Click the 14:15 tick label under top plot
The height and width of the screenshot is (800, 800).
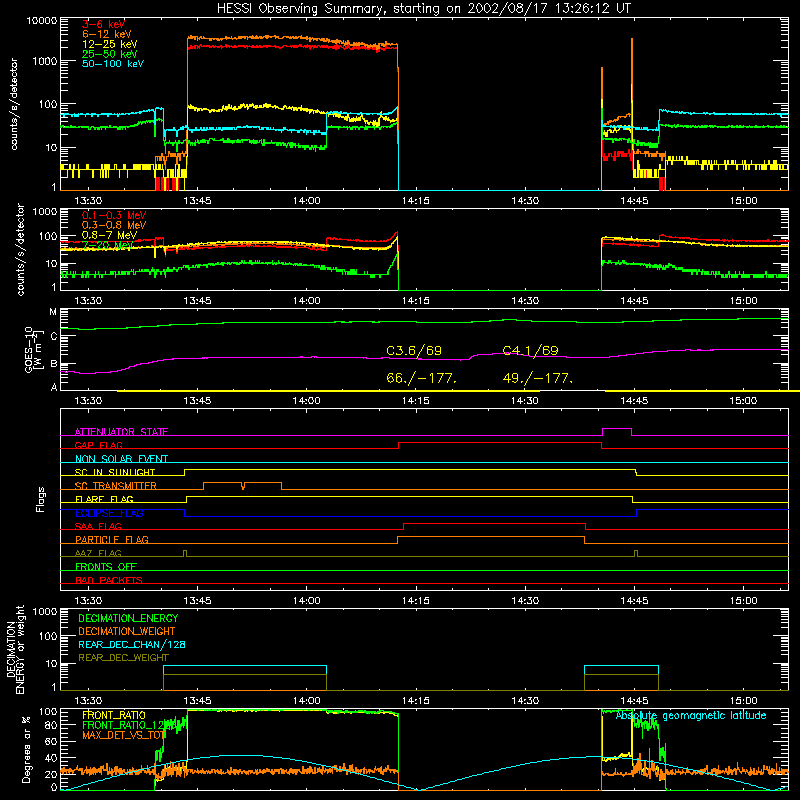[x=416, y=201]
